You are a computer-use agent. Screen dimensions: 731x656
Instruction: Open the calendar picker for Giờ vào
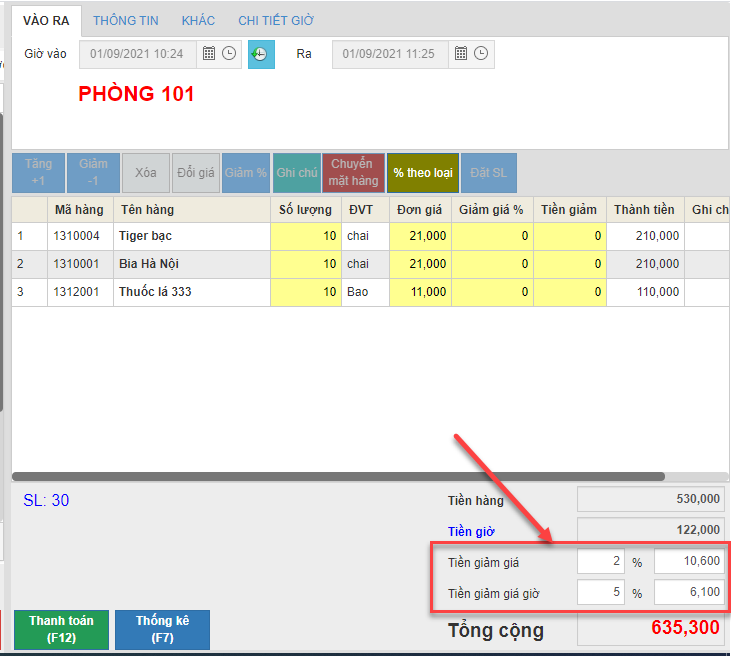coord(209,54)
